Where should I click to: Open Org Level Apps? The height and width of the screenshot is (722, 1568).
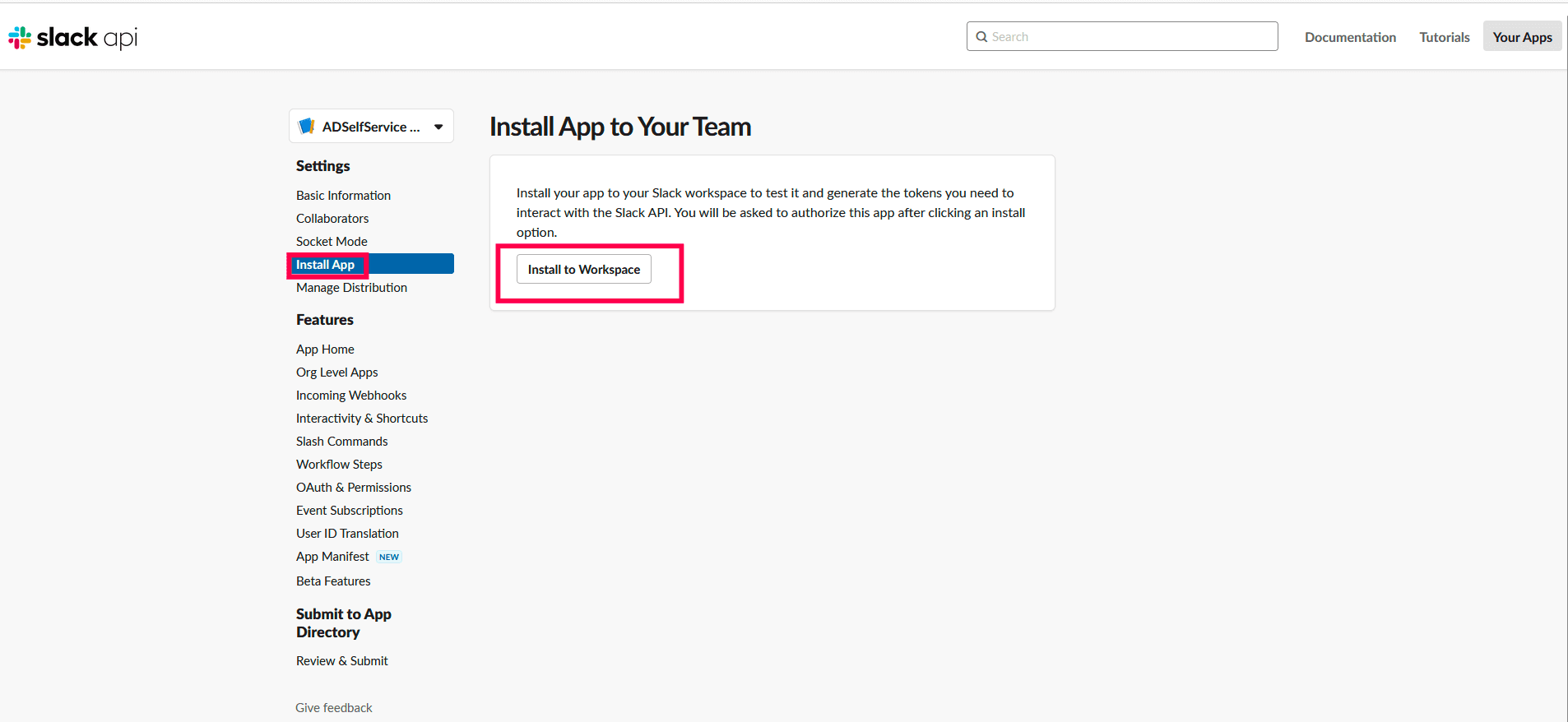[x=337, y=373]
